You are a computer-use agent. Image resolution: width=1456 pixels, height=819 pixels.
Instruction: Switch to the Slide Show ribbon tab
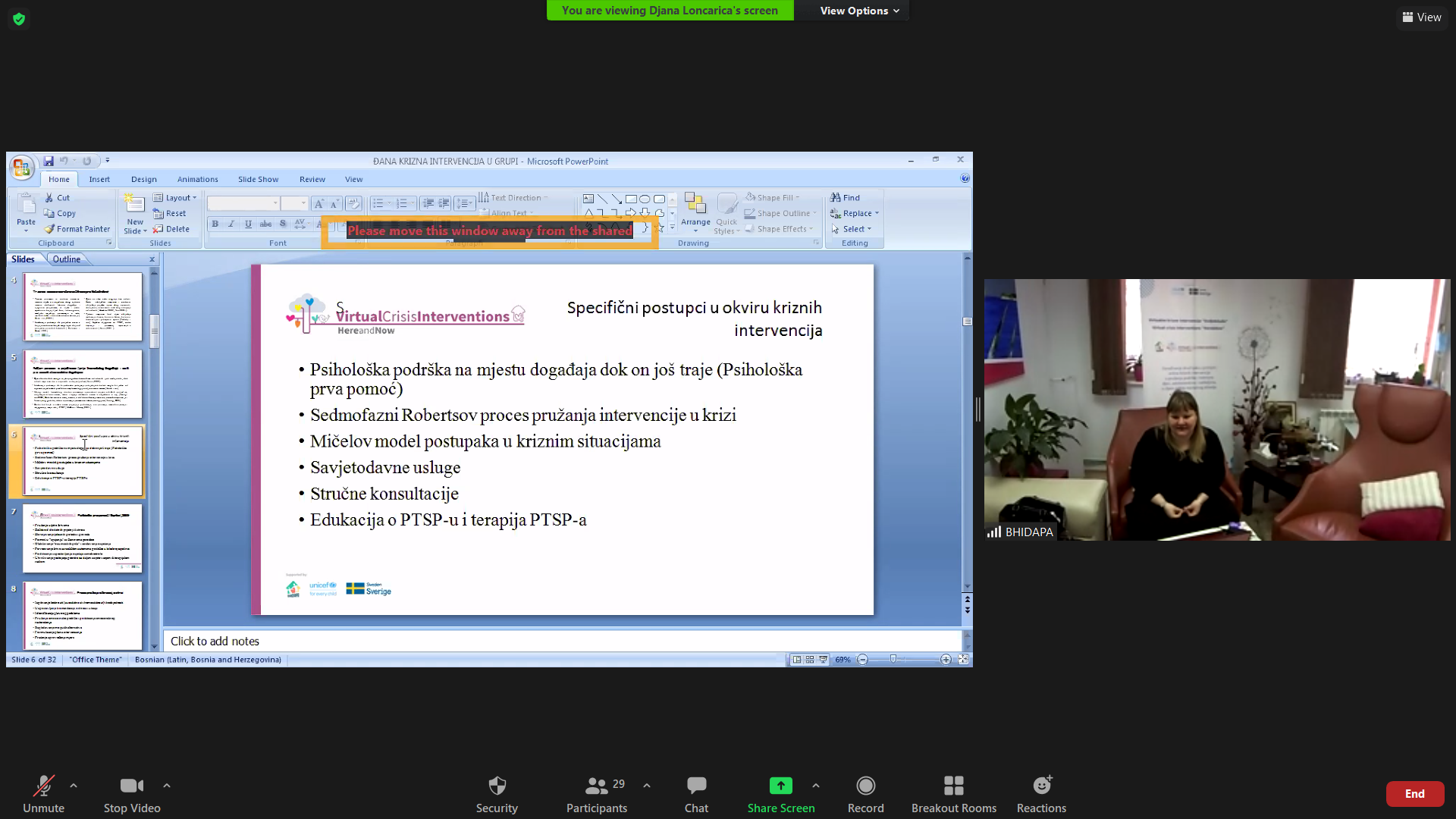click(258, 180)
